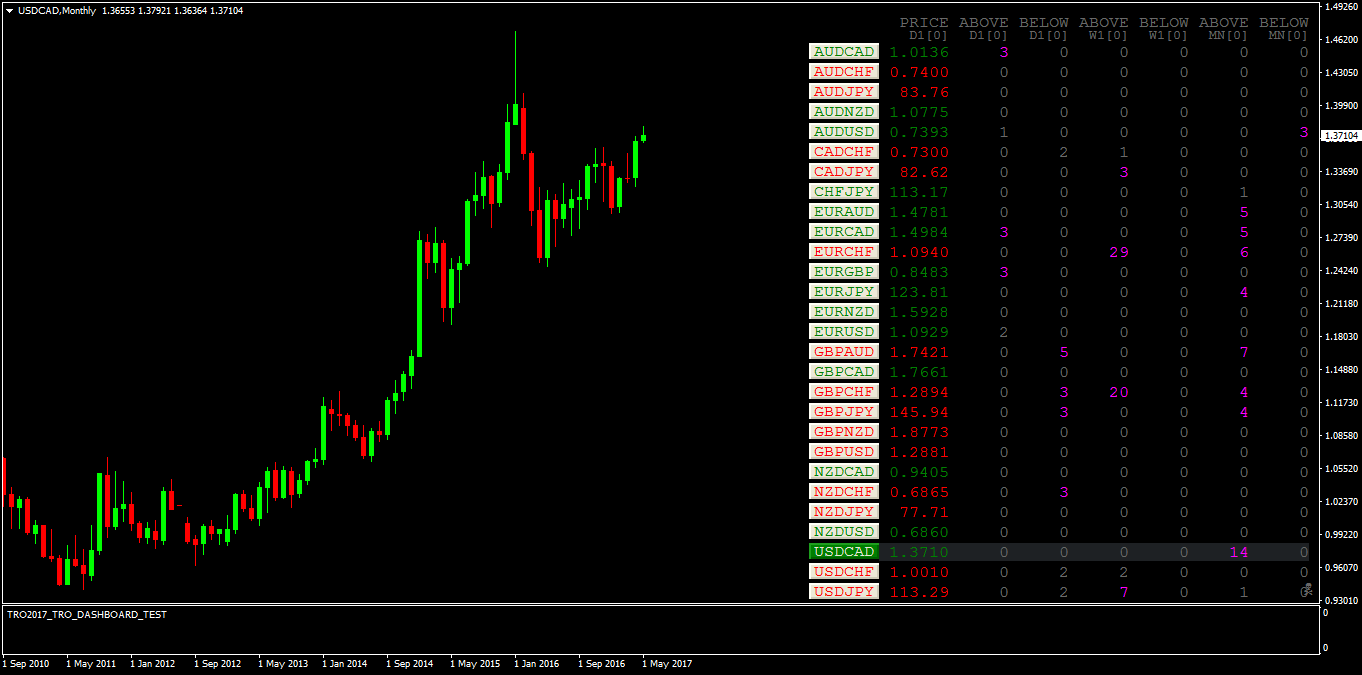Click the USDCAD price 1.3710
The width and height of the screenshot is (1362, 675).
click(919, 552)
